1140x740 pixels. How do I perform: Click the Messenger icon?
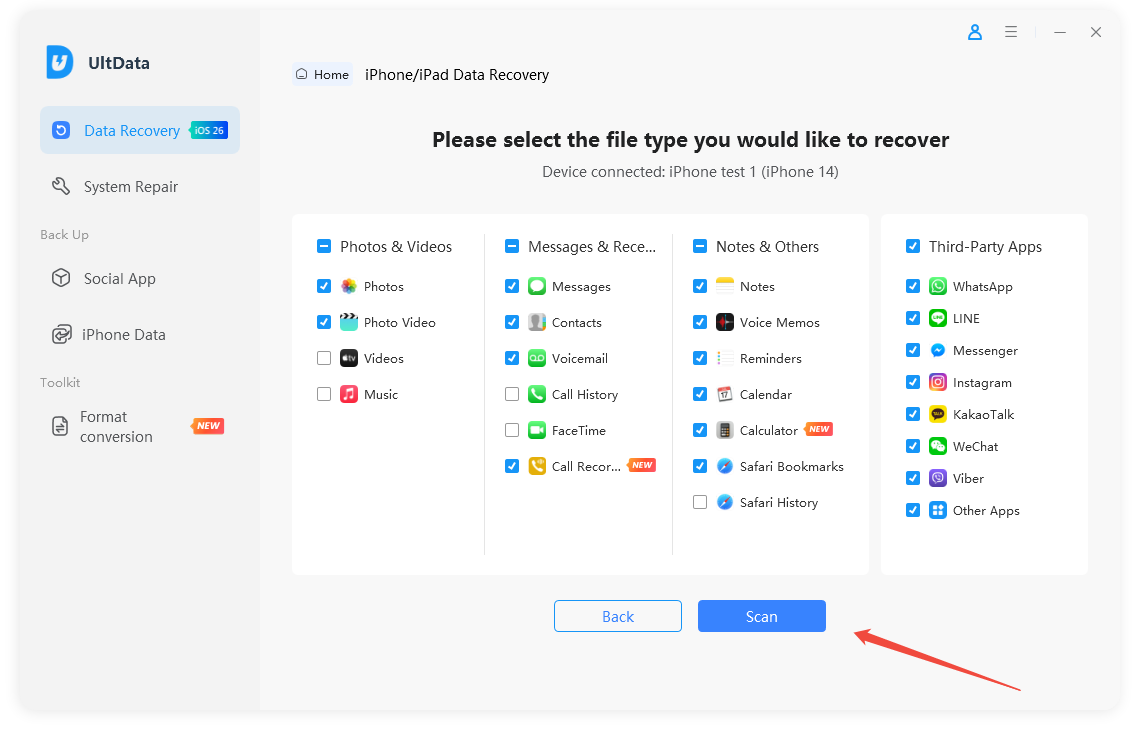[x=938, y=350]
